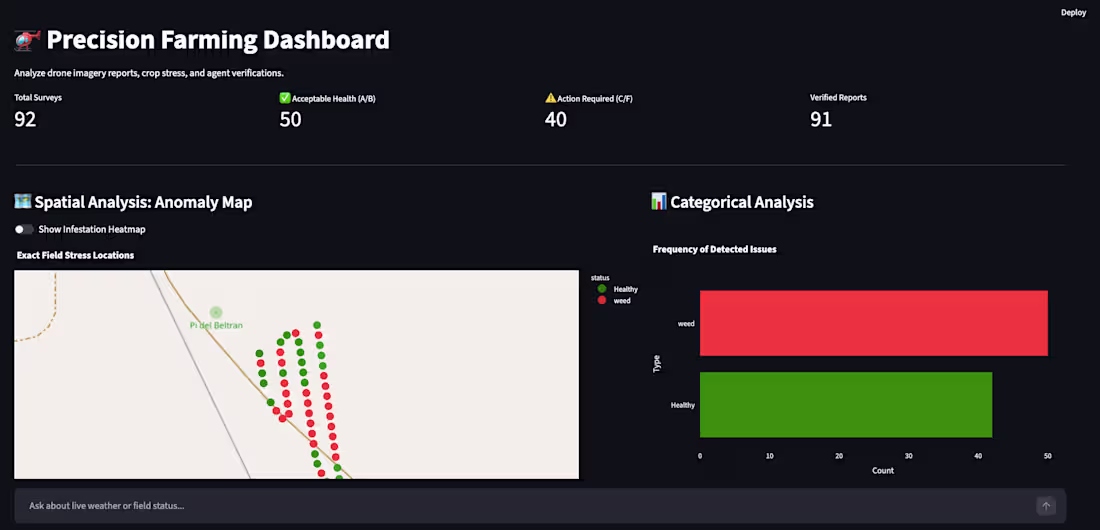Click the map icon beside Spatial Analysis heading
1100x530 pixels.
pyautogui.click(x=22, y=202)
